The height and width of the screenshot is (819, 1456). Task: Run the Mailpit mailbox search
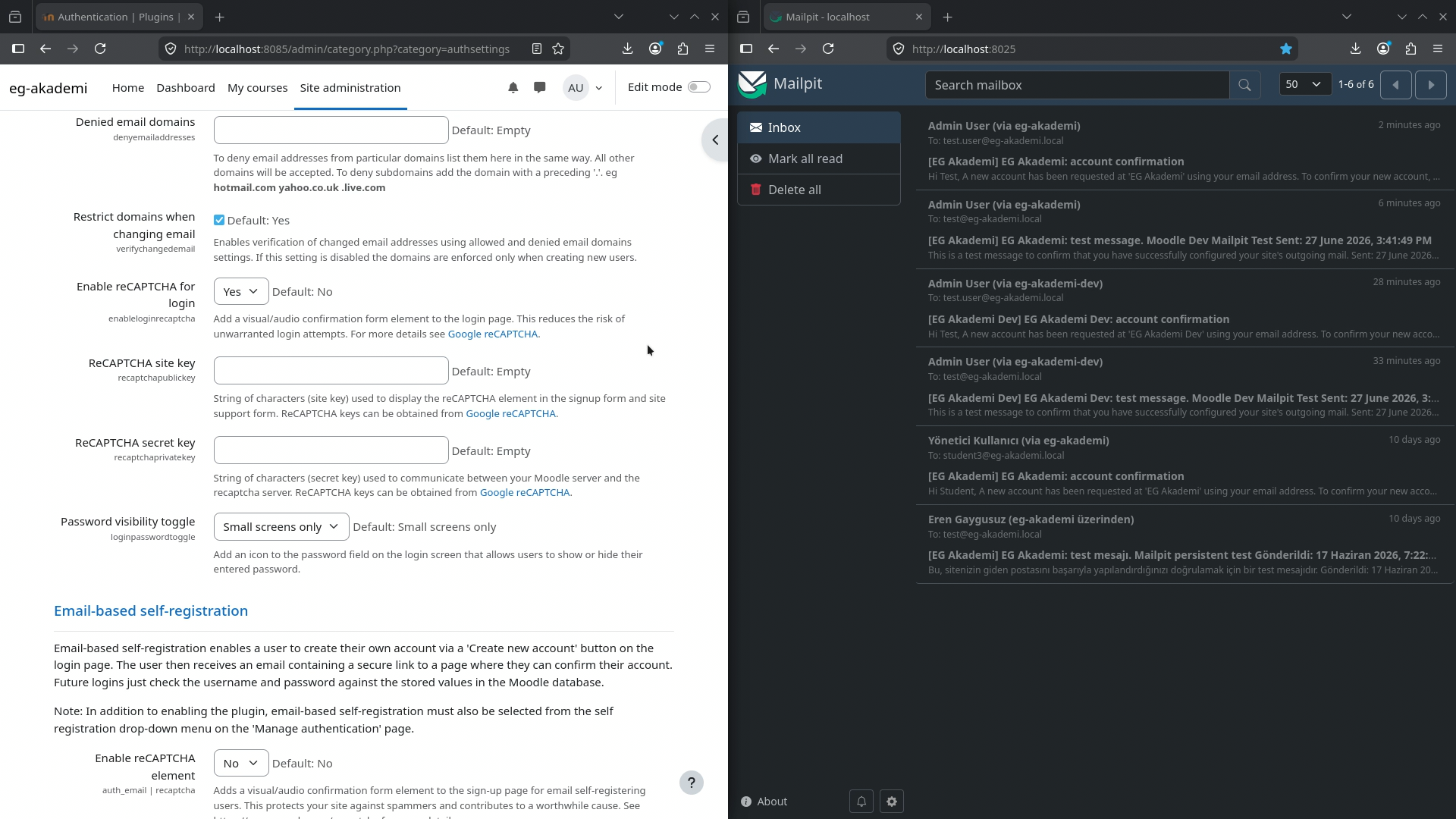tap(1244, 85)
